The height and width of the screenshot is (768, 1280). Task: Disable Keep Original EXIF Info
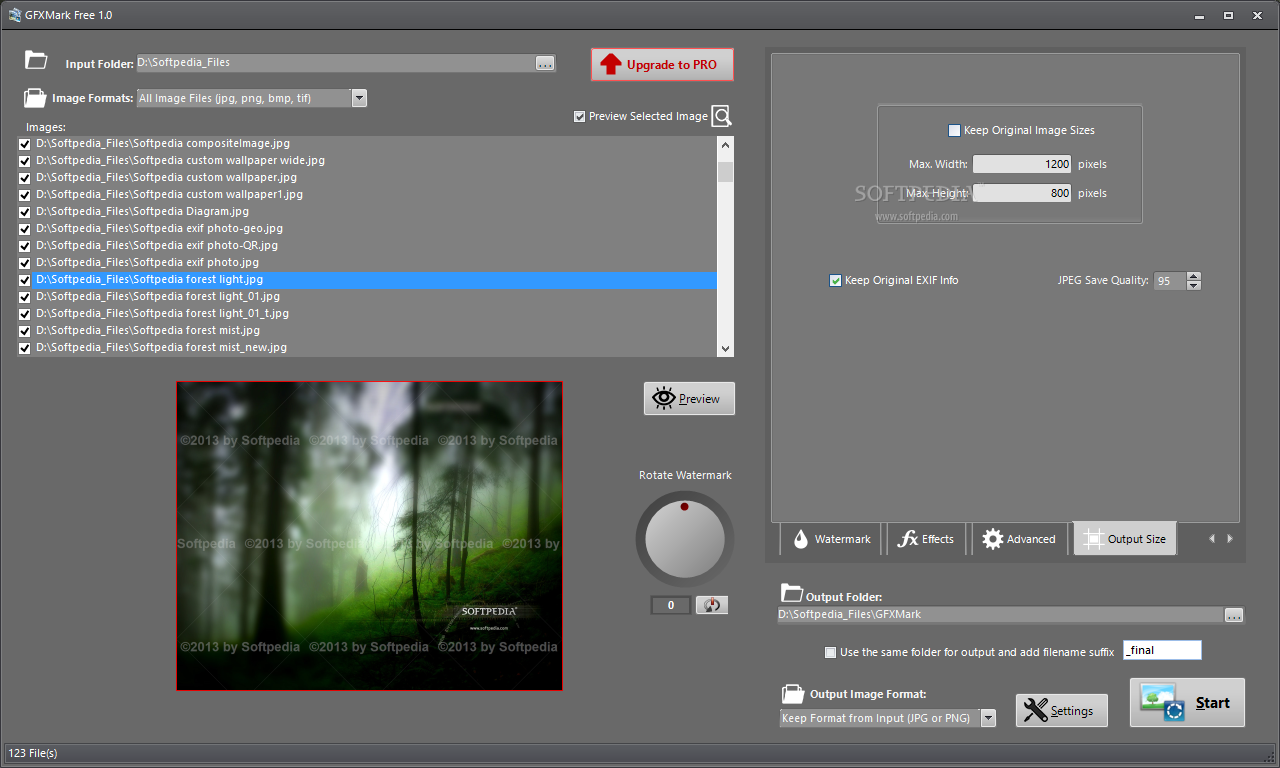(x=836, y=280)
